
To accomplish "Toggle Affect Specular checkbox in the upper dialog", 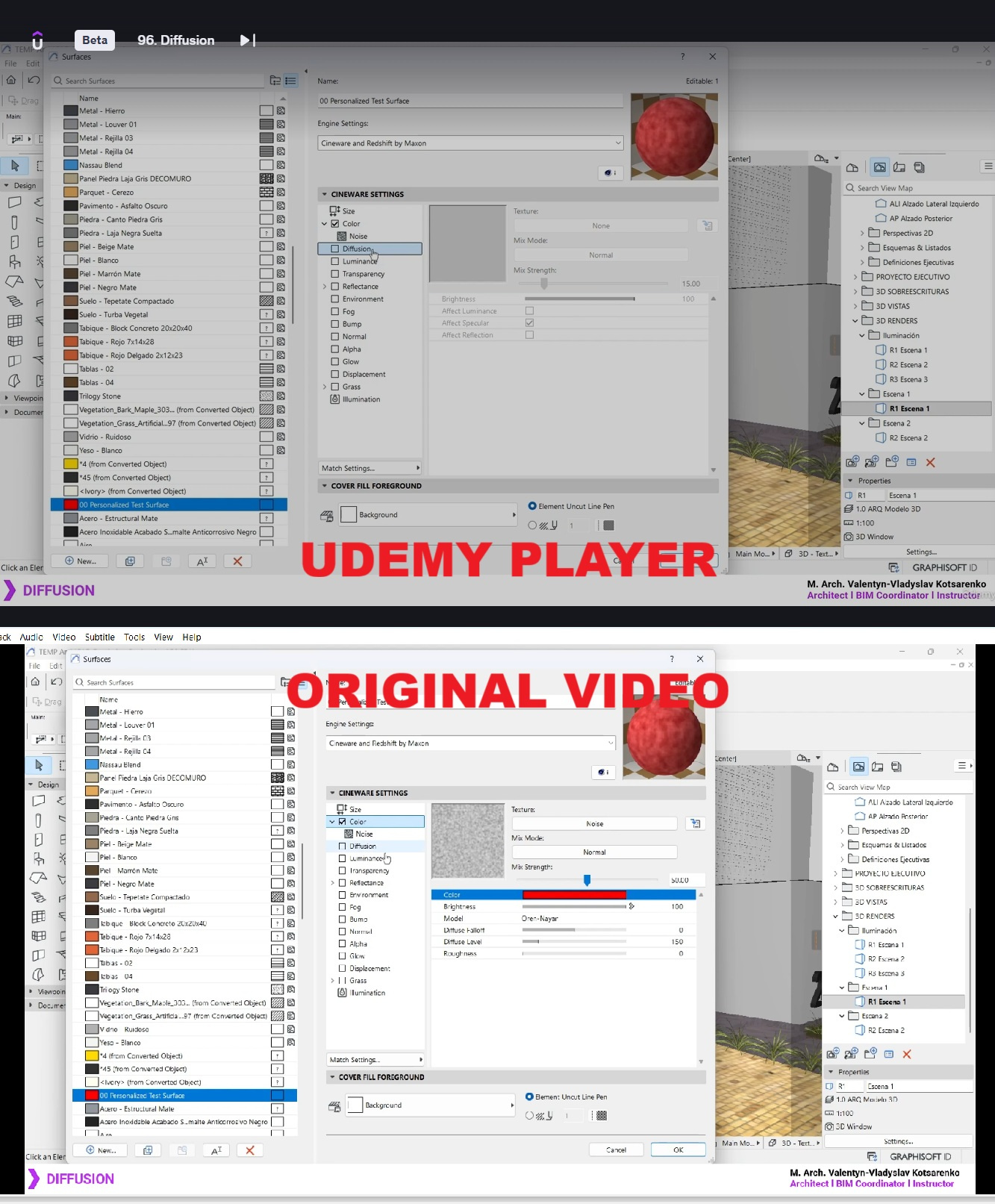I will coord(529,322).
